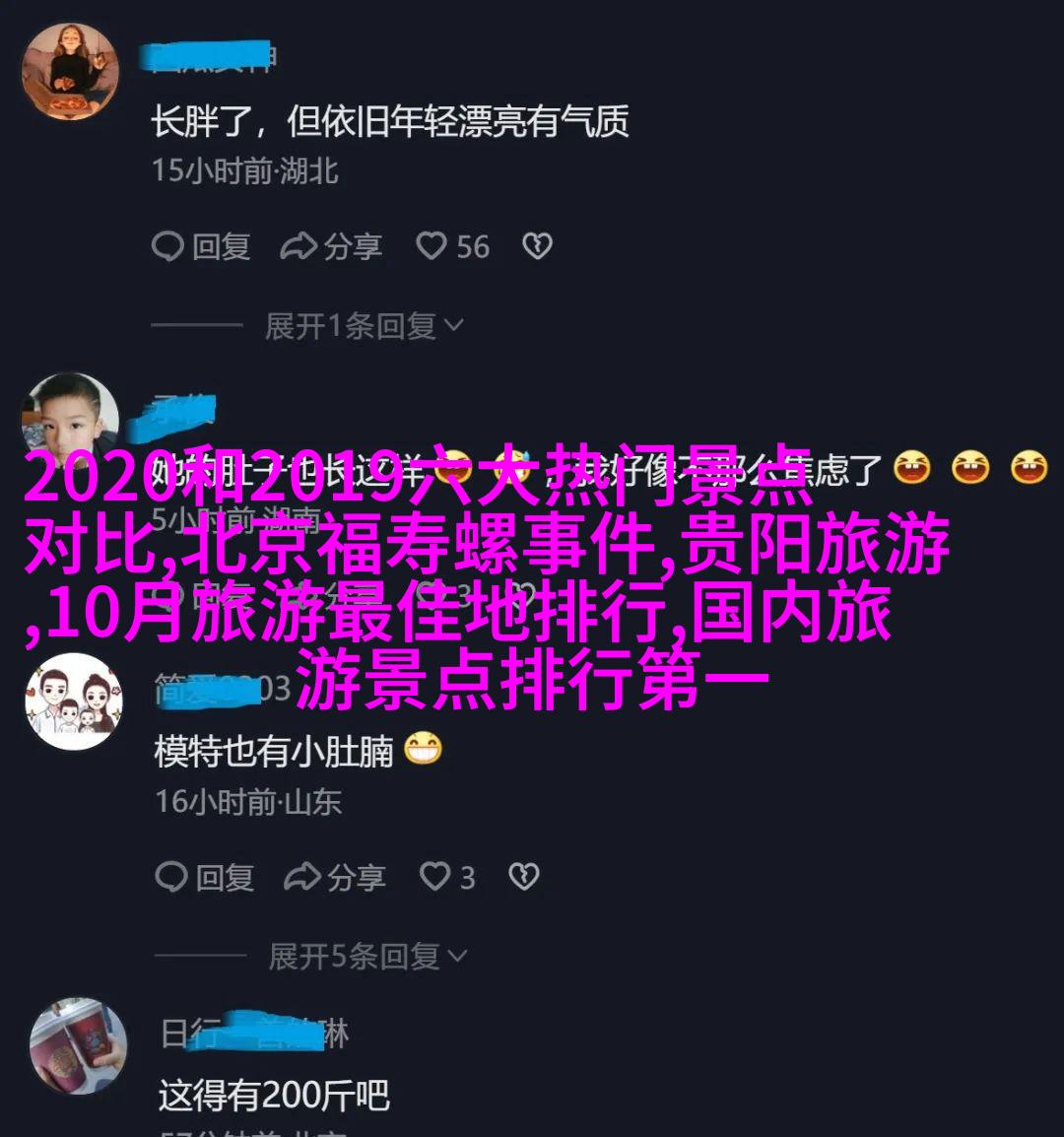This screenshot has width=1064, height=1137.
Task: Open username ending in 林 above 这得有200斤吧
Action: click(x=254, y=1033)
